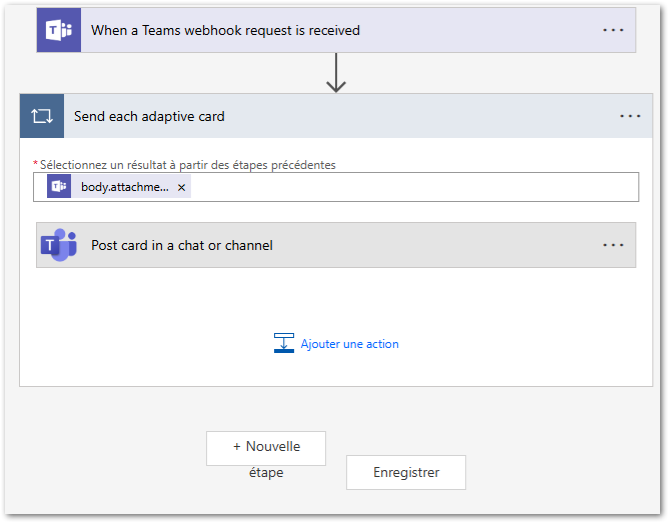669x523 pixels.
Task: Open the ellipsis menu for 'Send each adaptive card'
Action: tap(630, 116)
